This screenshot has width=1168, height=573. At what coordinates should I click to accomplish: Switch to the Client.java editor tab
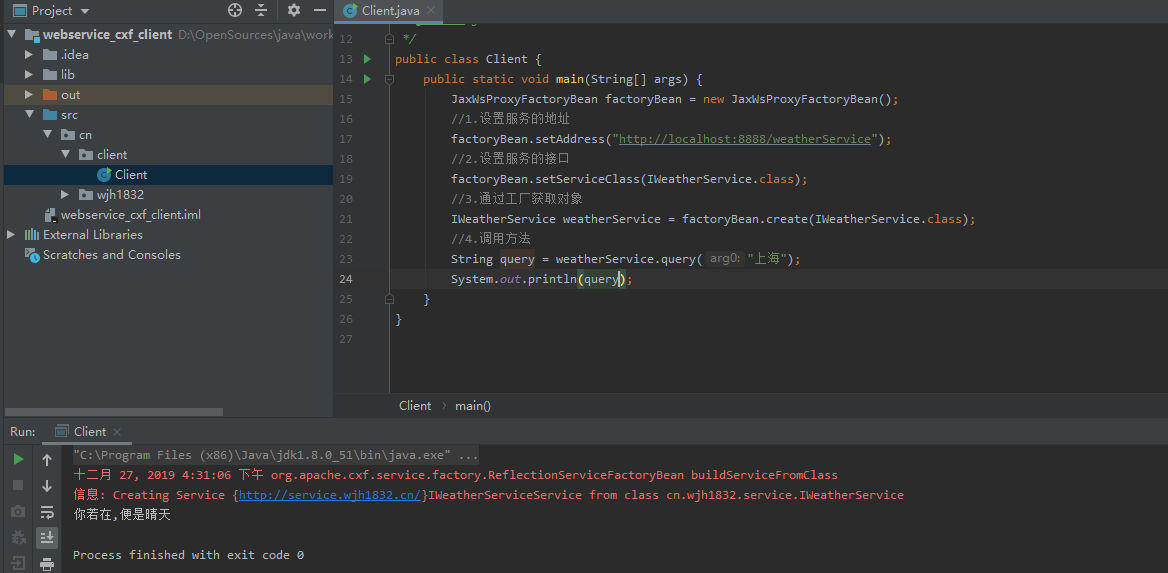pos(392,11)
